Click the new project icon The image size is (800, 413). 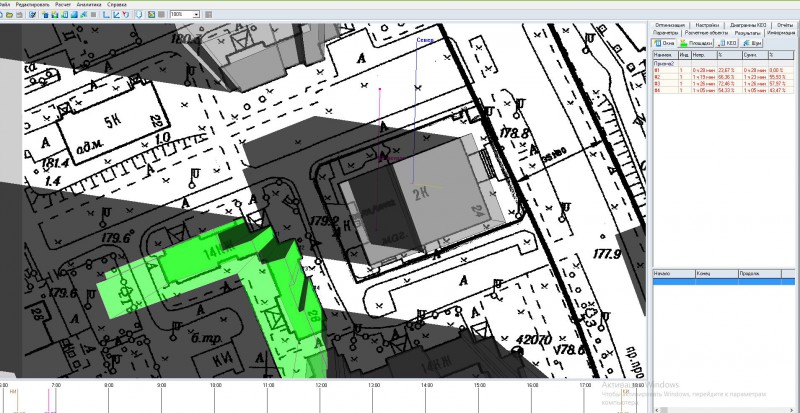(x=1, y=14)
